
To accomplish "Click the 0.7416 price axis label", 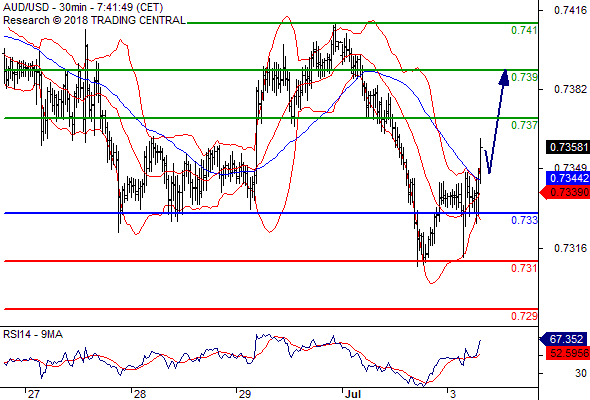I will (570, 10).
